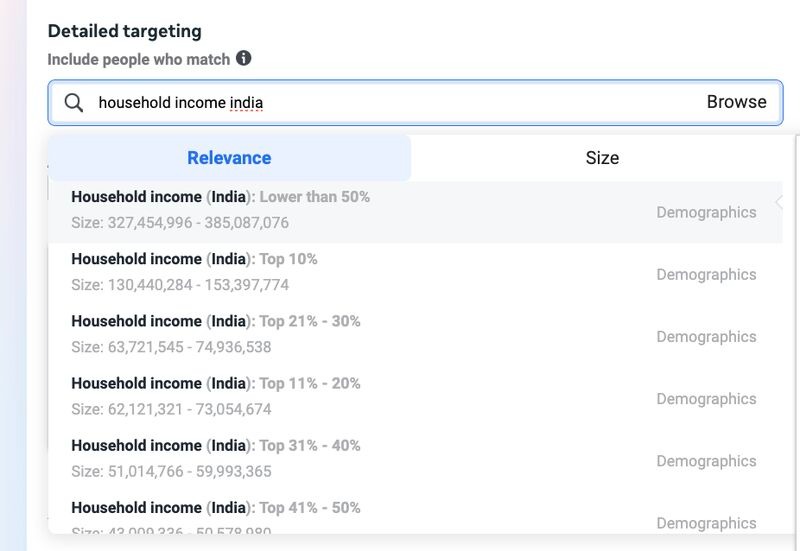The image size is (800, 551).
Task: Select Household income (India): Top 10%
Action: (195, 259)
